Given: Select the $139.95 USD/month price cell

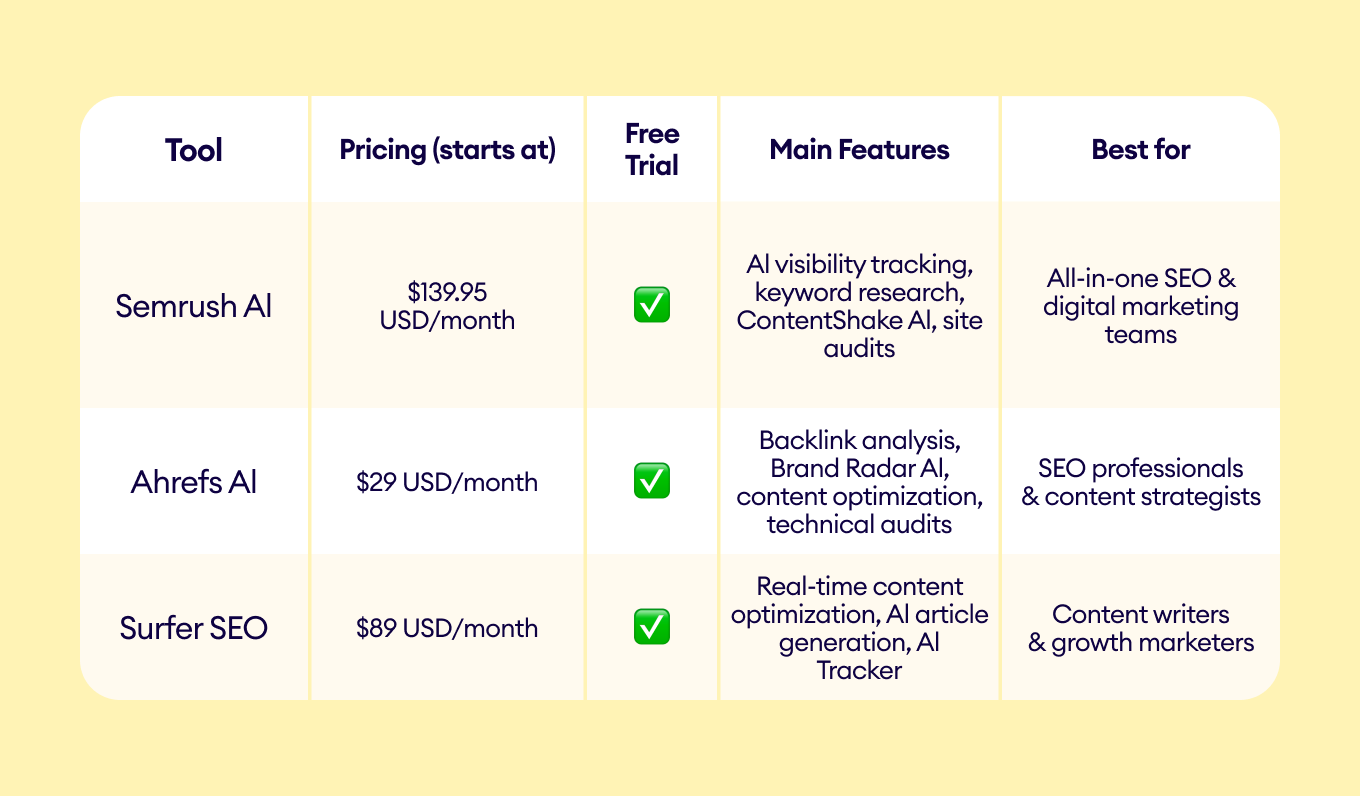Looking at the screenshot, I should [x=447, y=306].
